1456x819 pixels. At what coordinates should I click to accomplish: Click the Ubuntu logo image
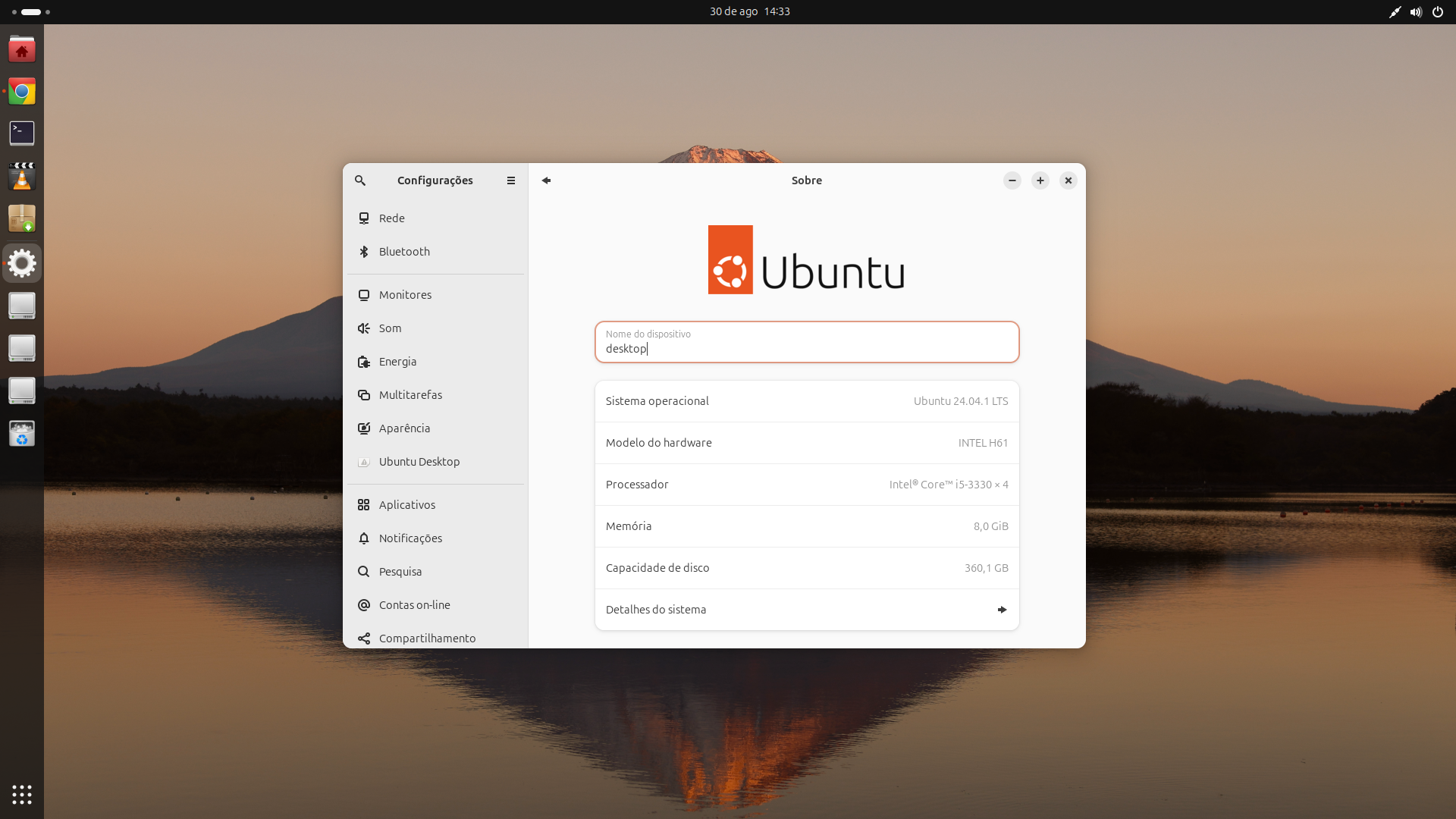coord(806,259)
